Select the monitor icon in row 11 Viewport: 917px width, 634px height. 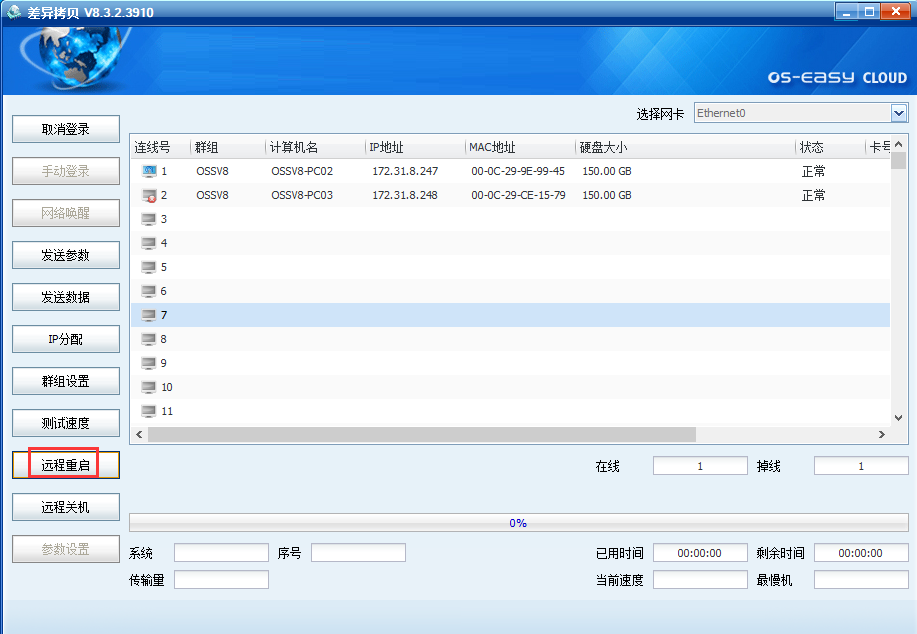coord(149,411)
